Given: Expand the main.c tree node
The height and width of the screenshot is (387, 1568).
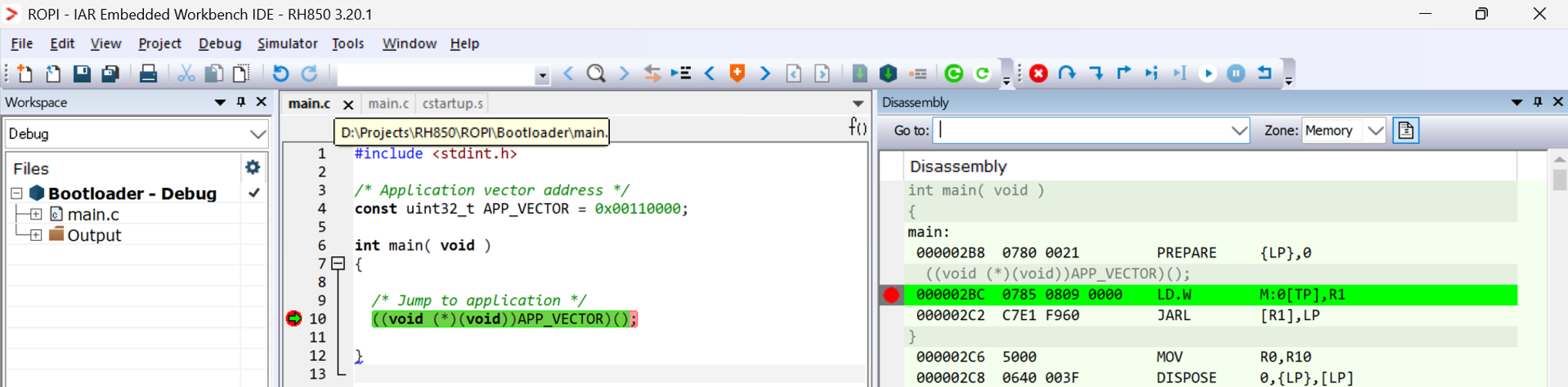Looking at the screenshot, I should (35, 215).
